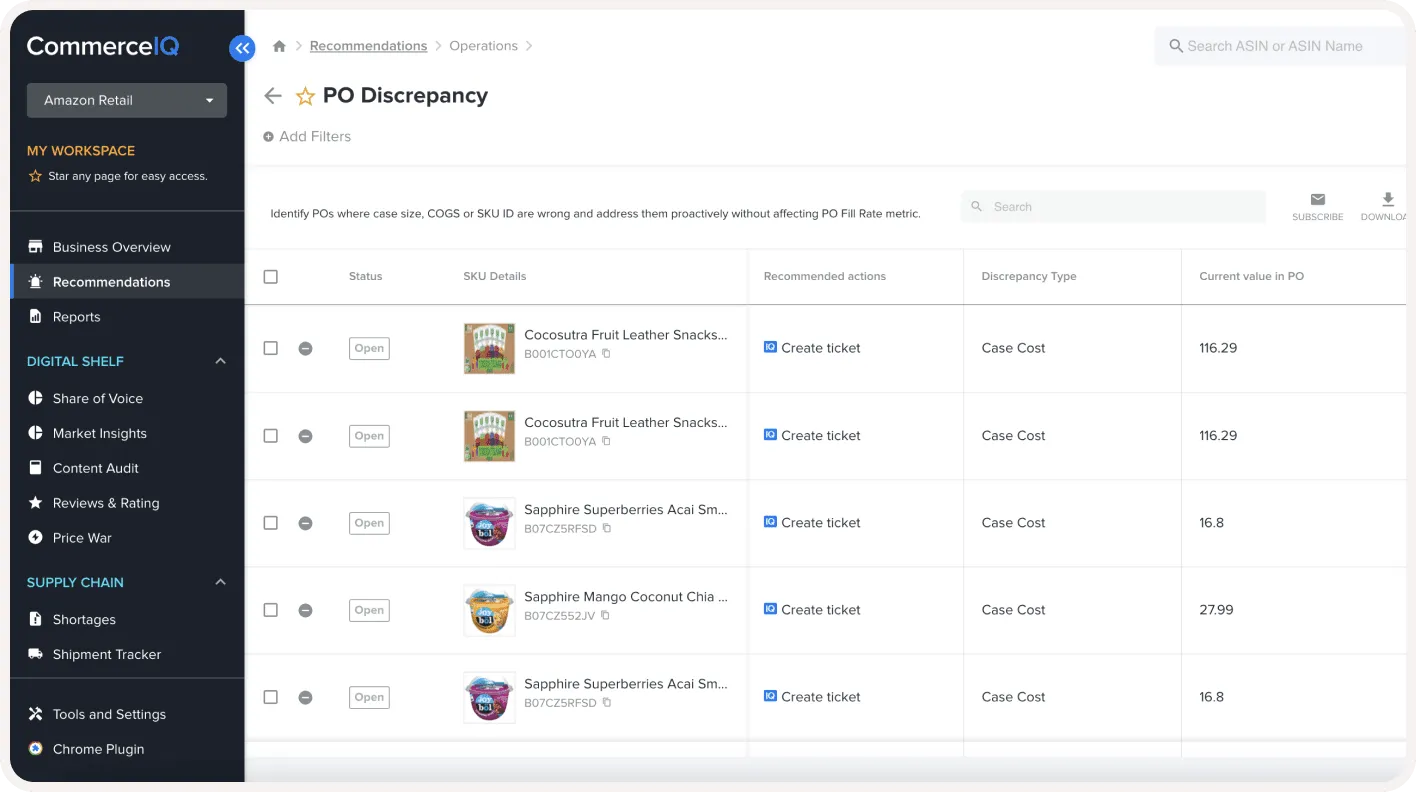Click the chevron after Operations breadcrumb

point(529,46)
